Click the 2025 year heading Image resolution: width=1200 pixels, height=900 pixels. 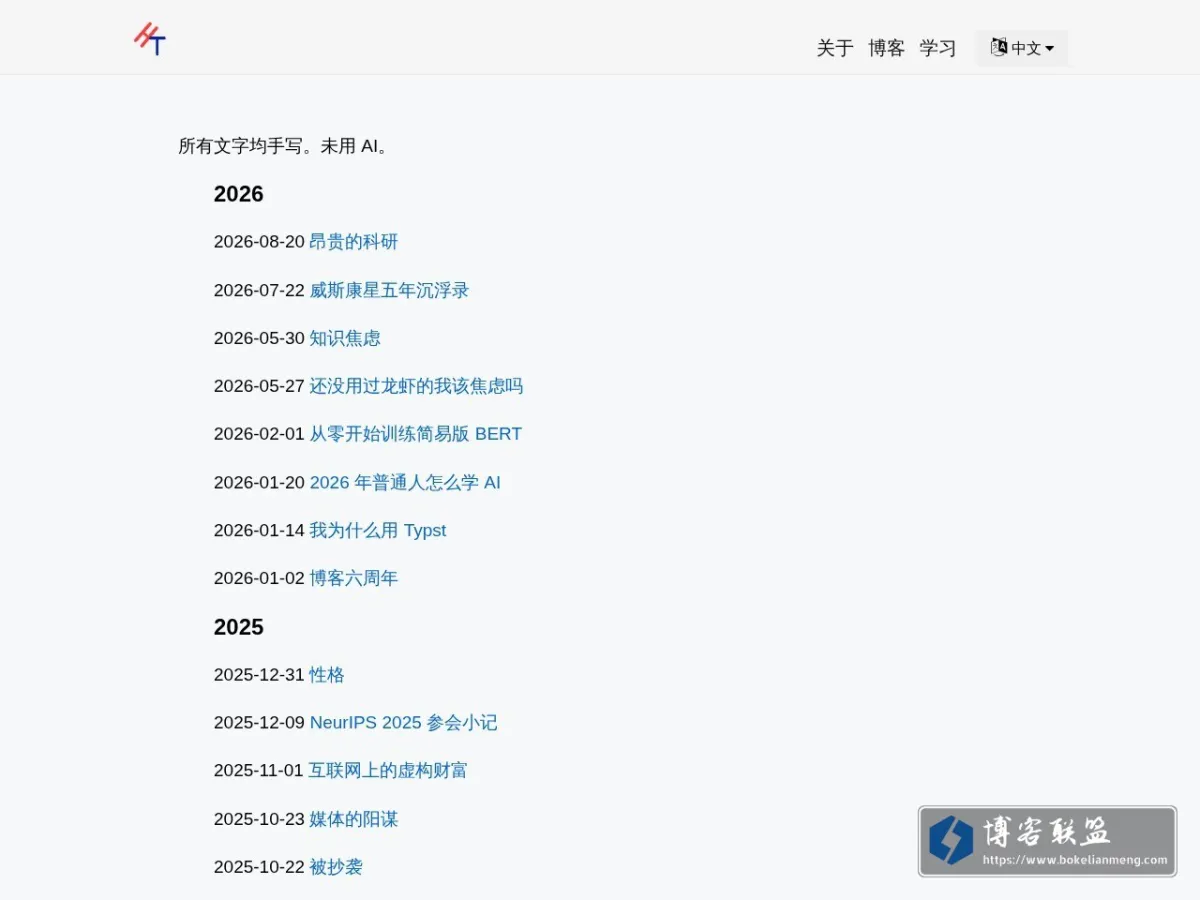[238, 627]
